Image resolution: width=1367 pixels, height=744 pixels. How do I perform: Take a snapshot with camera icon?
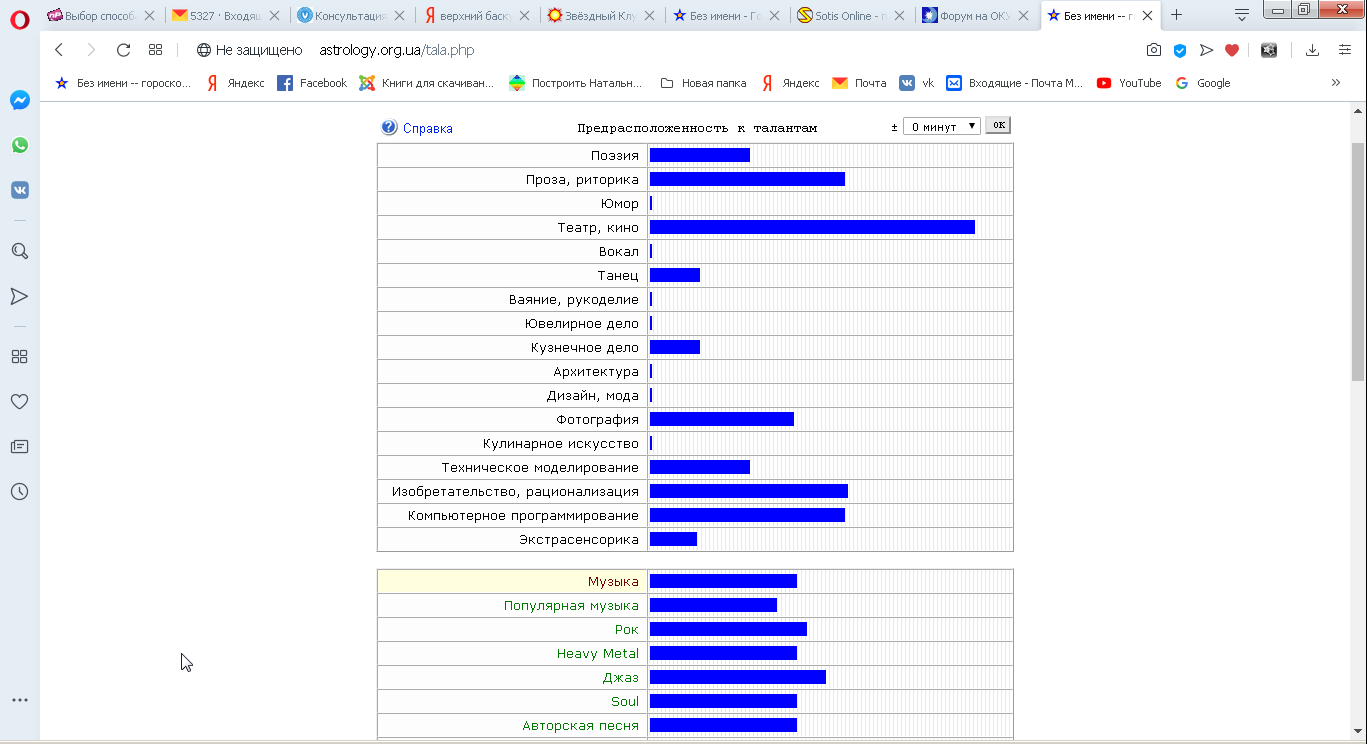point(1154,50)
